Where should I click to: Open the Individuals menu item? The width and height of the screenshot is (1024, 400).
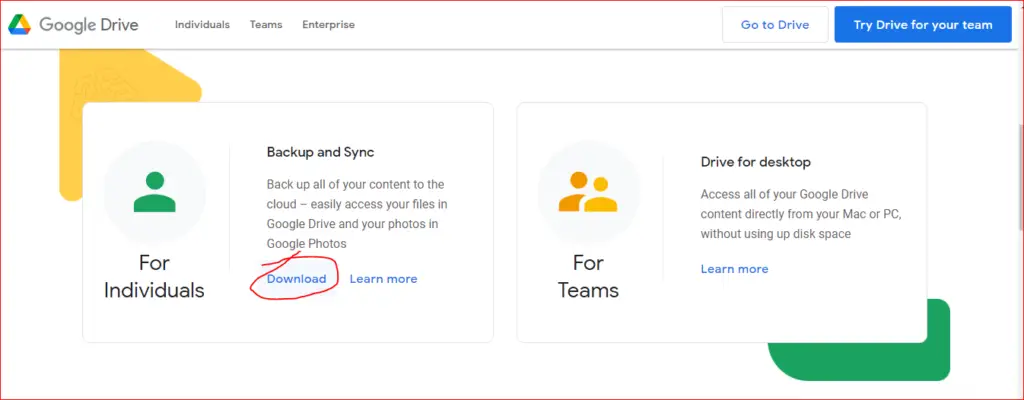202,25
